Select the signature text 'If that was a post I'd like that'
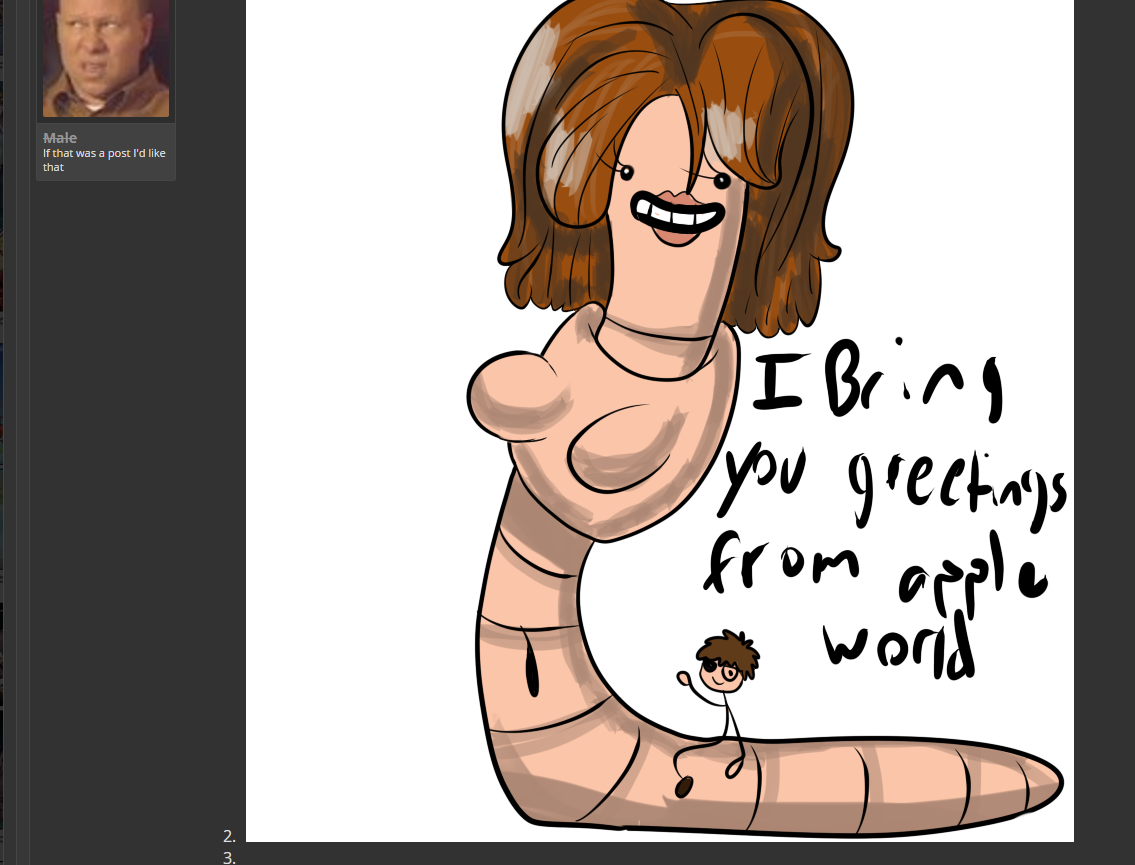Screen dimensions: 1135x865 tap(104, 160)
